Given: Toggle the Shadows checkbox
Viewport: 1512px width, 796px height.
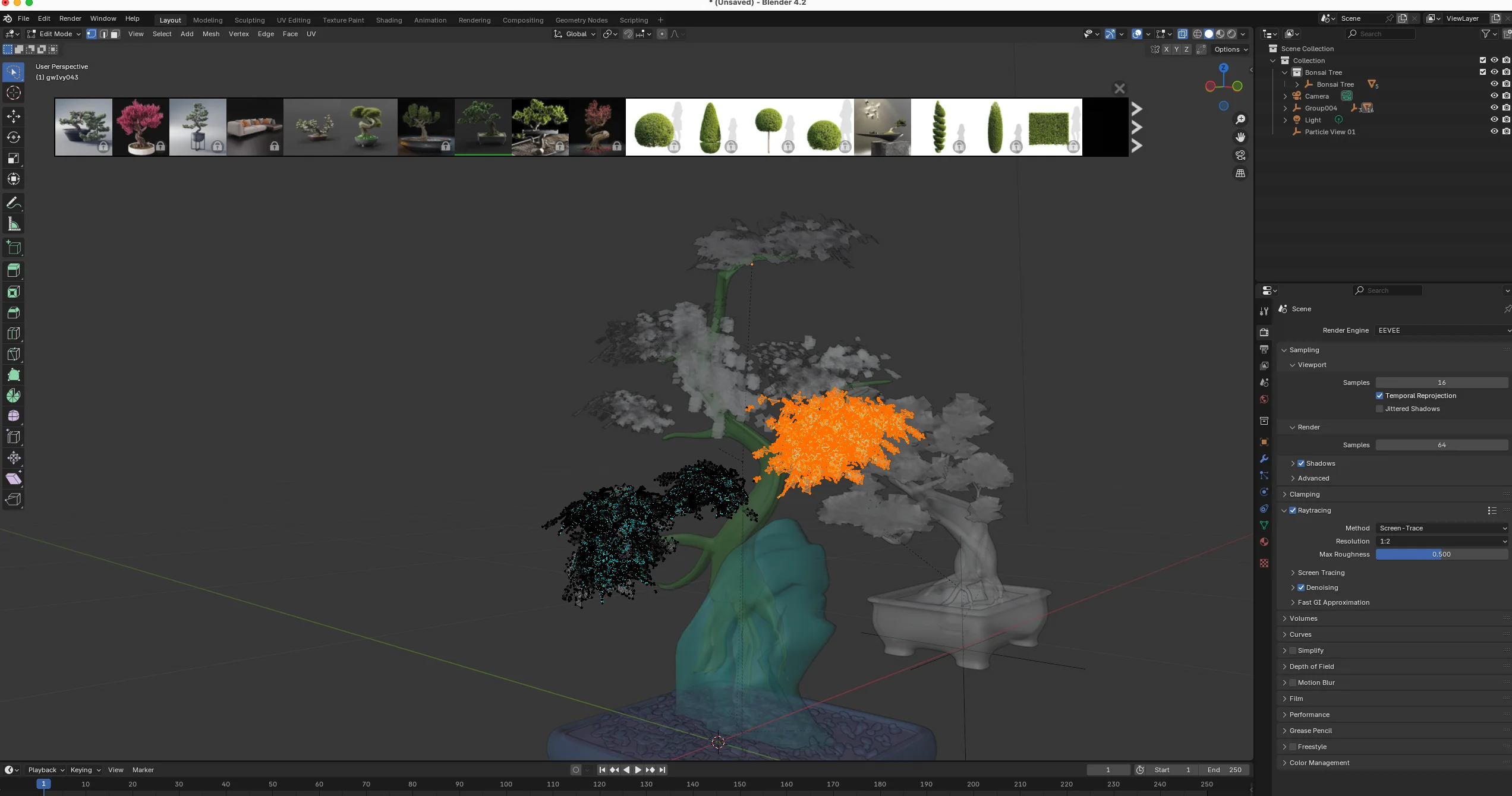Looking at the screenshot, I should pos(1301,463).
